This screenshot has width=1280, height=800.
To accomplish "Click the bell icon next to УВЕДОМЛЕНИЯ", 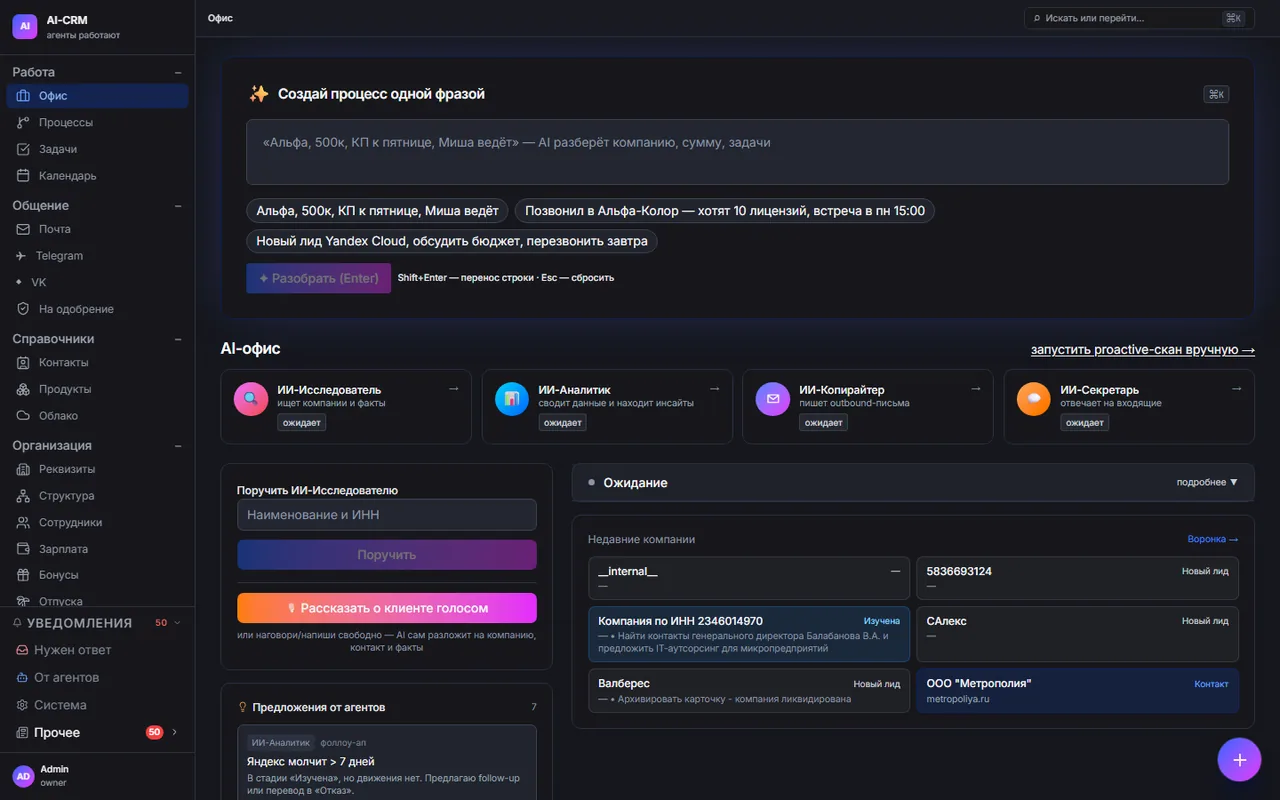I will click(x=17, y=623).
